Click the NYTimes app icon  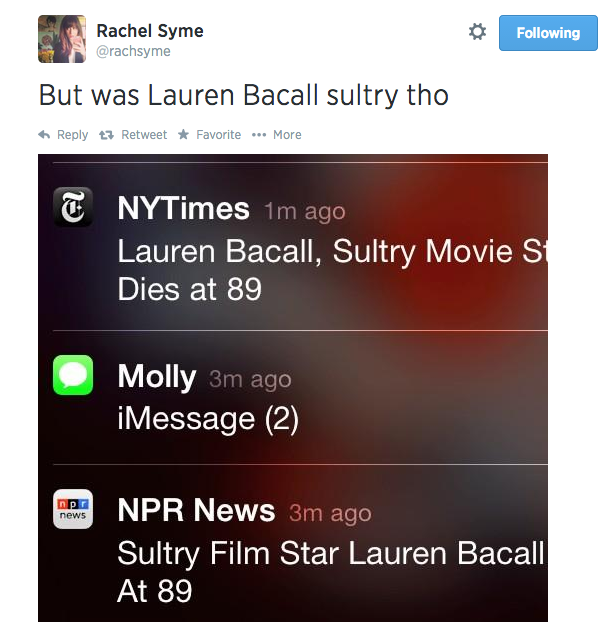73,207
